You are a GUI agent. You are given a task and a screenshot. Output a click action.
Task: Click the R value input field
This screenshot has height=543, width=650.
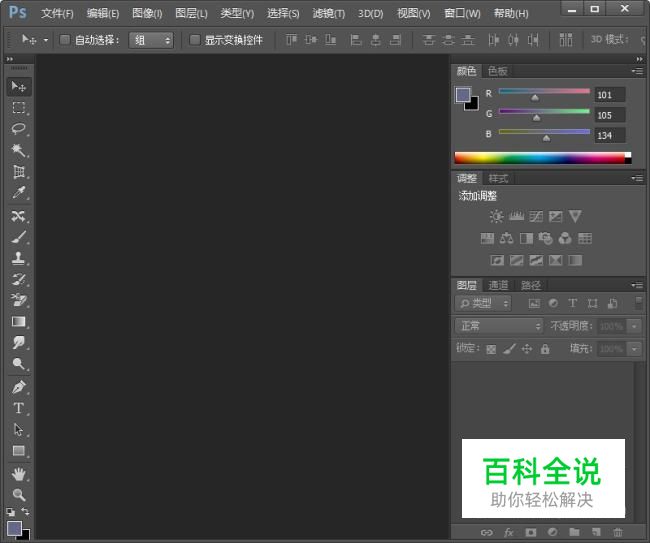(609, 95)
